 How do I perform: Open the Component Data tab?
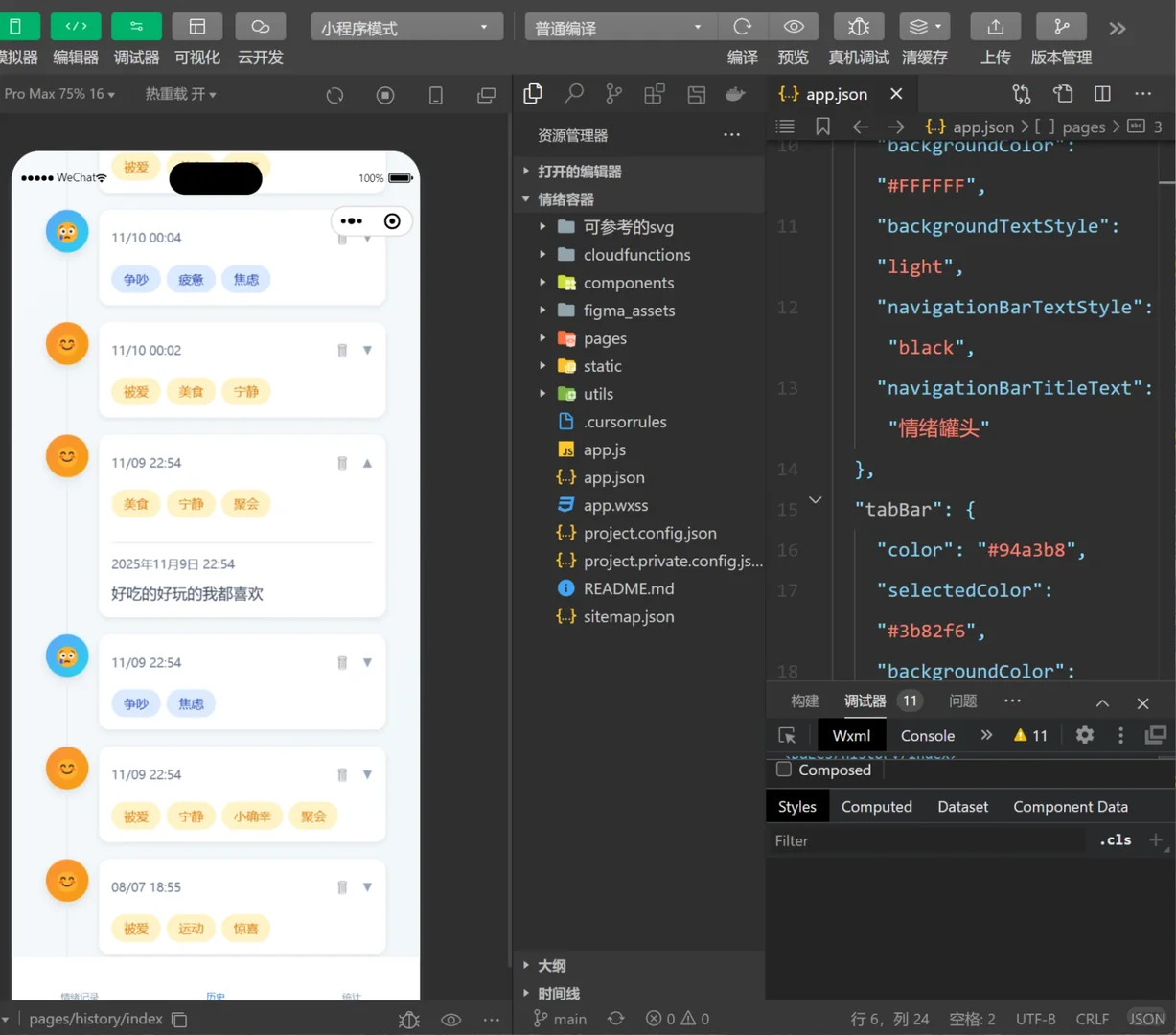point(1071,807)
